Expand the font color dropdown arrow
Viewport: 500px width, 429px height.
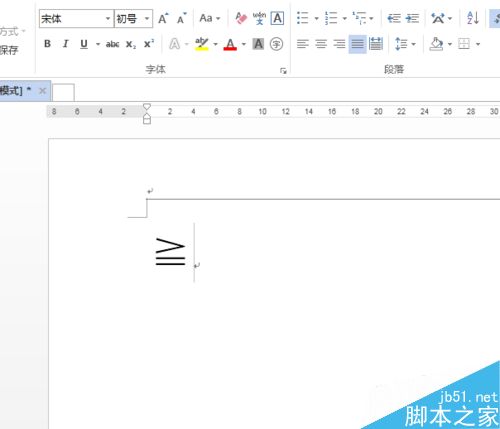[x=244, y=44]
